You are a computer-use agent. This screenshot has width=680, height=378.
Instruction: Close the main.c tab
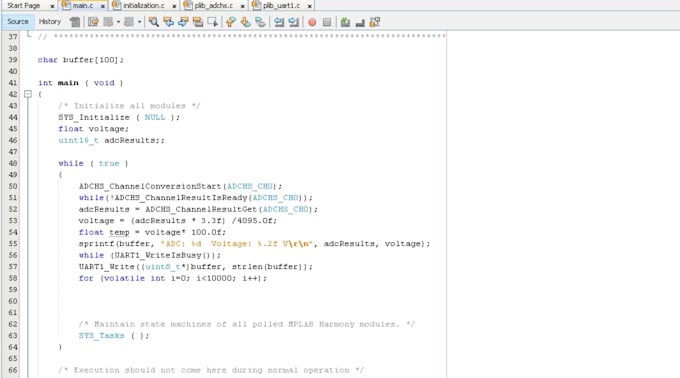103,6
